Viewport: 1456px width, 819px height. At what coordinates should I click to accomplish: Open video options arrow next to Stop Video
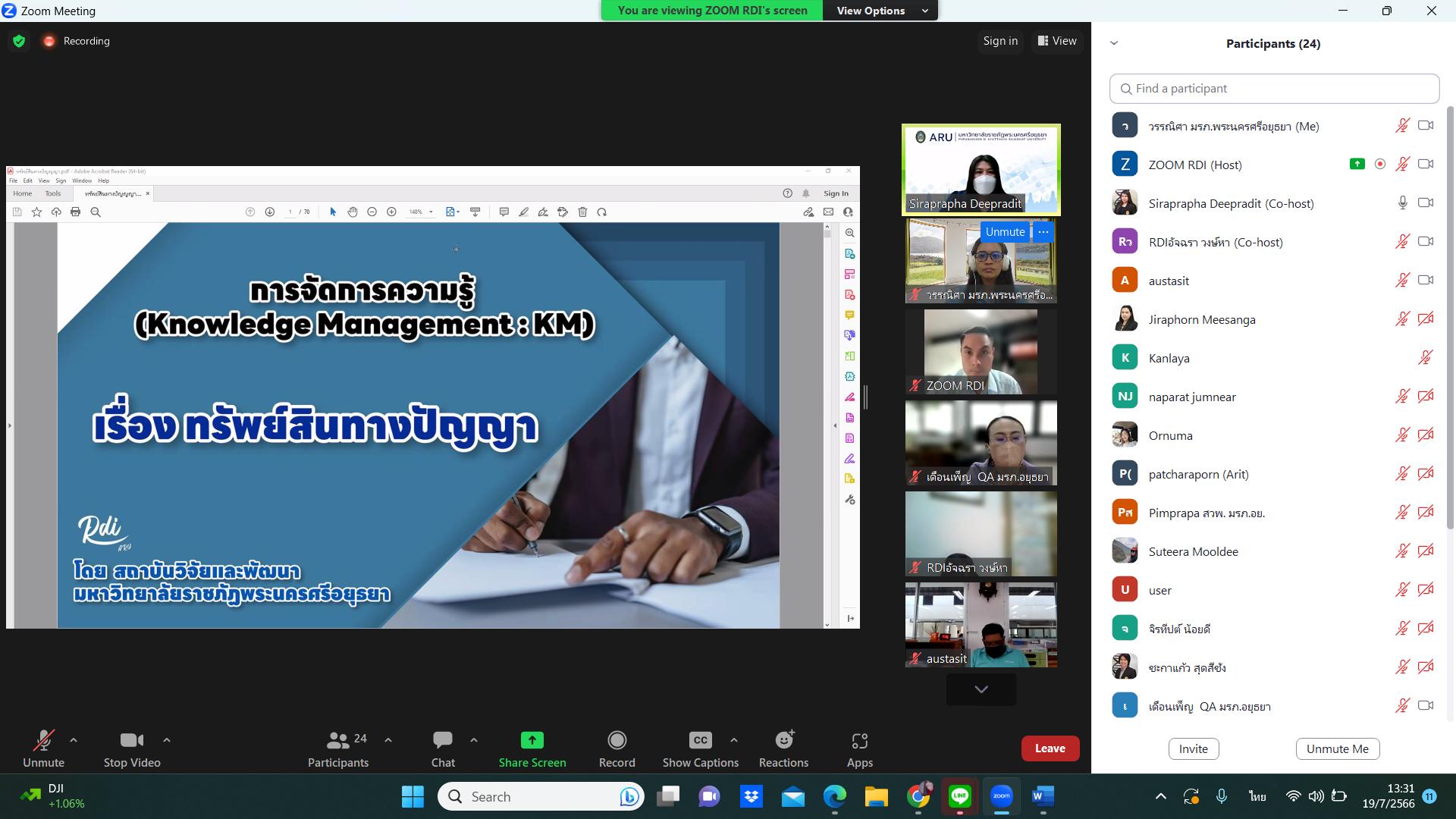pos(167,739)
